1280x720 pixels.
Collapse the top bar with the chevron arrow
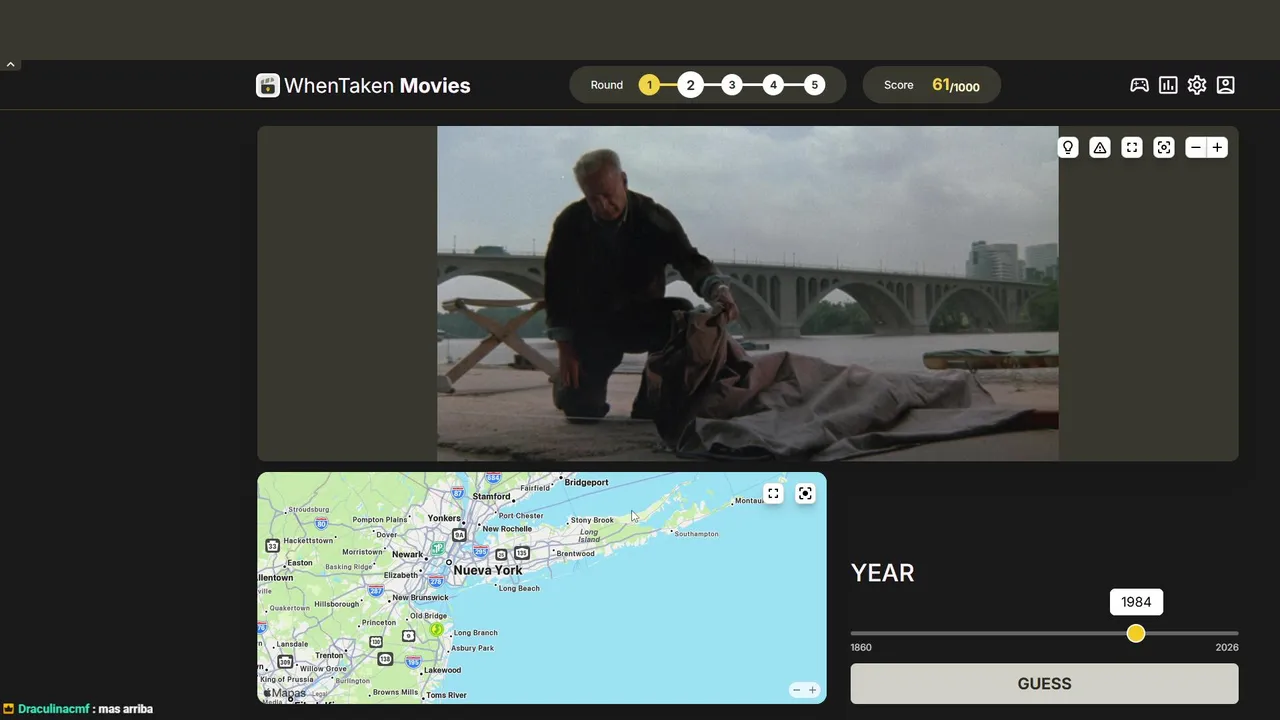click(x=10, y=64)
